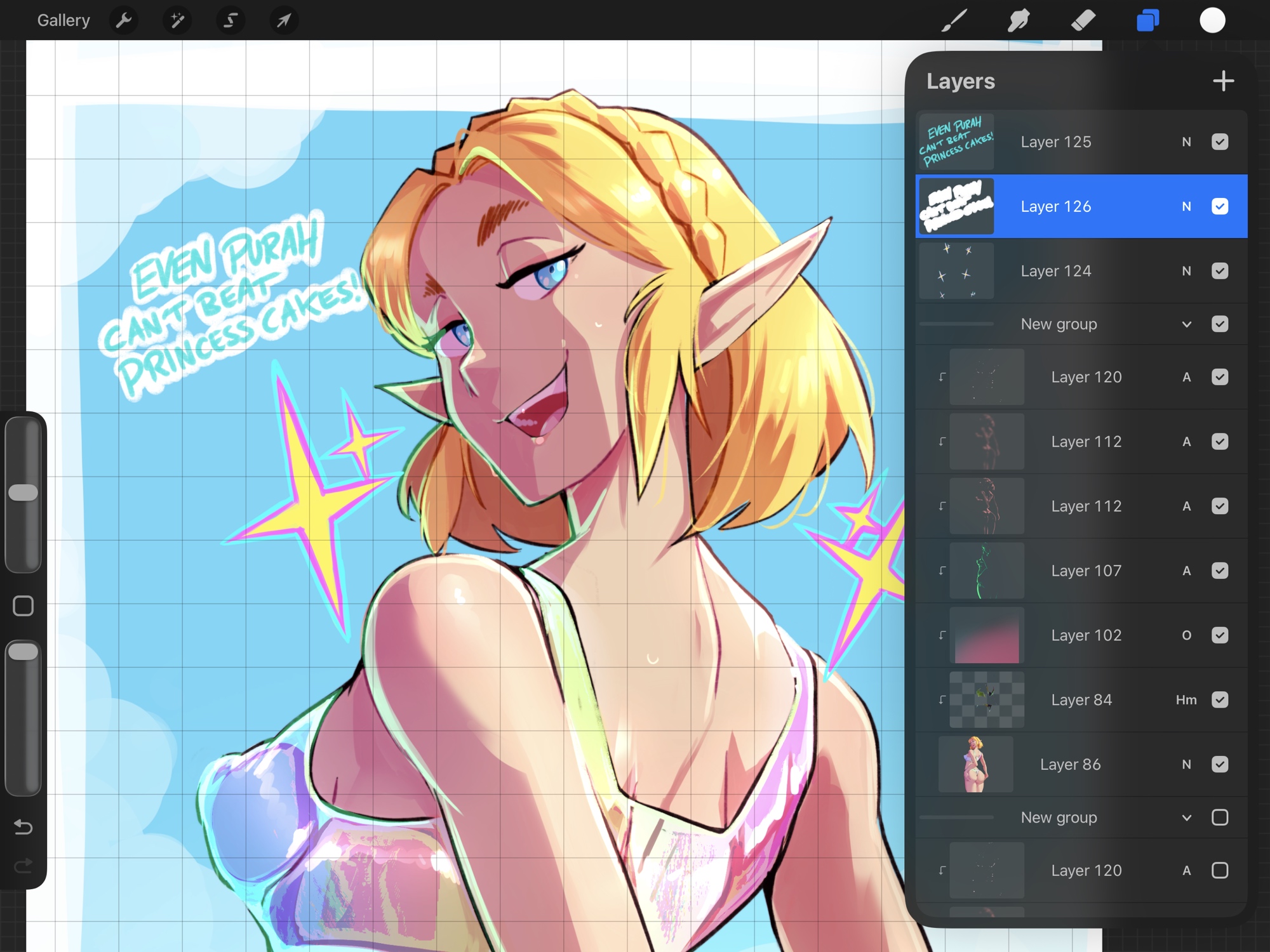Collapse the first New group chevron

[x=1187, y=324]
